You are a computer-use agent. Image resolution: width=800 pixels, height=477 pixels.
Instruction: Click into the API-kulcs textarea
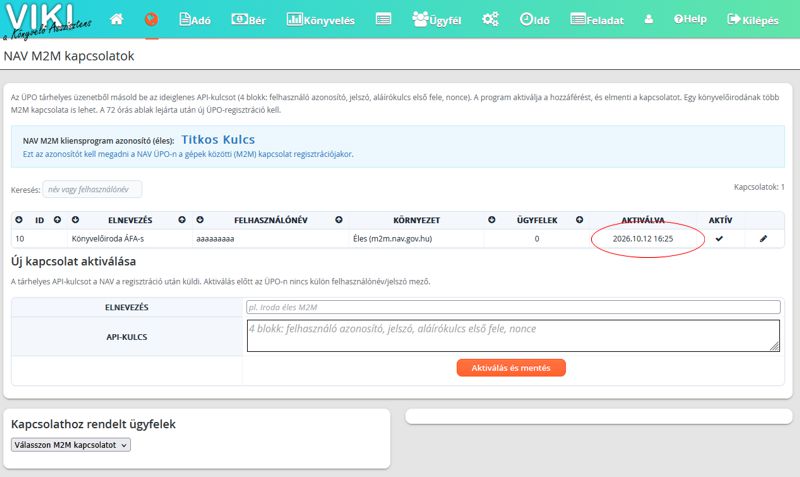point(513,336)
